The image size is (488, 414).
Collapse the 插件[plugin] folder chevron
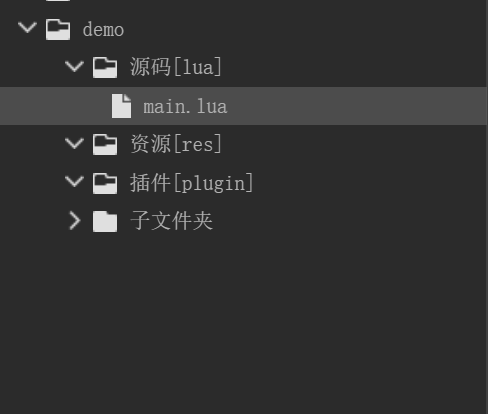click(74, 182)
